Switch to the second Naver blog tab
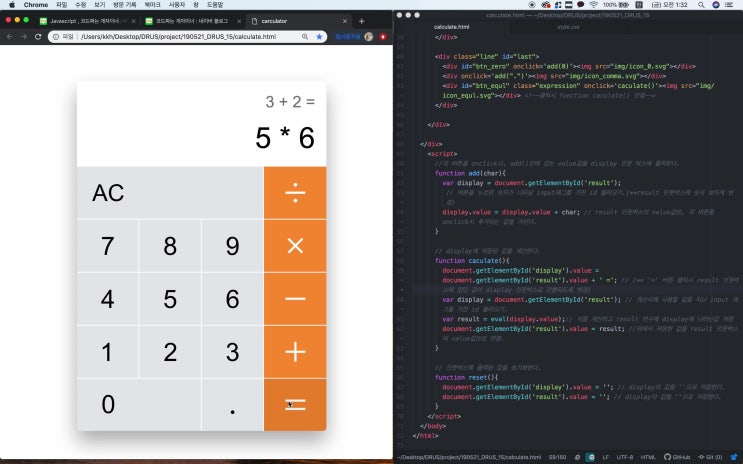The height and width of the screenshot is (464, 743). click(x=192, y=21)
